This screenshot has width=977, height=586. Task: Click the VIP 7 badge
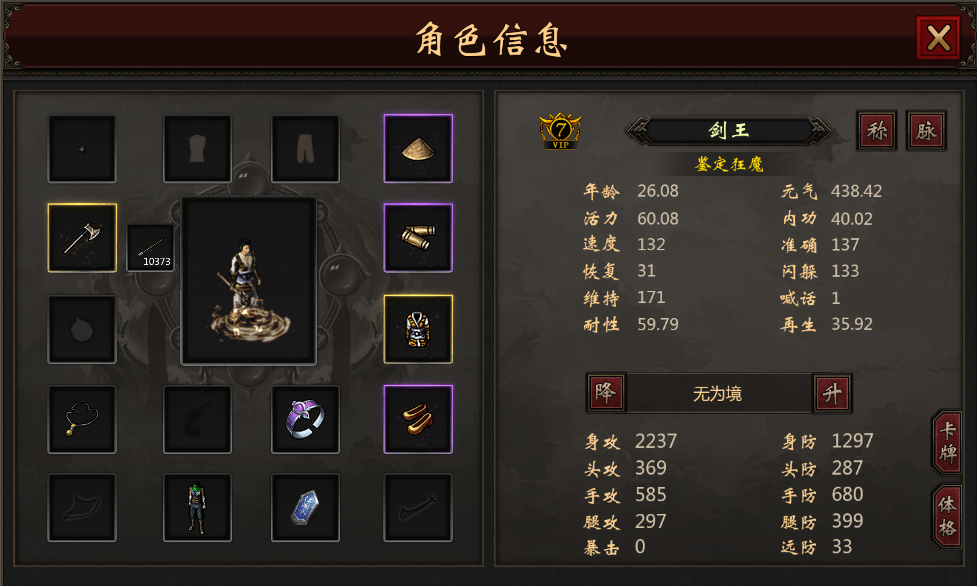[560, 131]
